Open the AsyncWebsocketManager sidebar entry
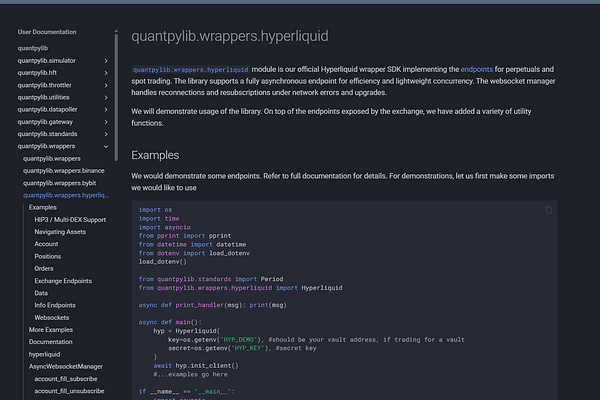 66,367
